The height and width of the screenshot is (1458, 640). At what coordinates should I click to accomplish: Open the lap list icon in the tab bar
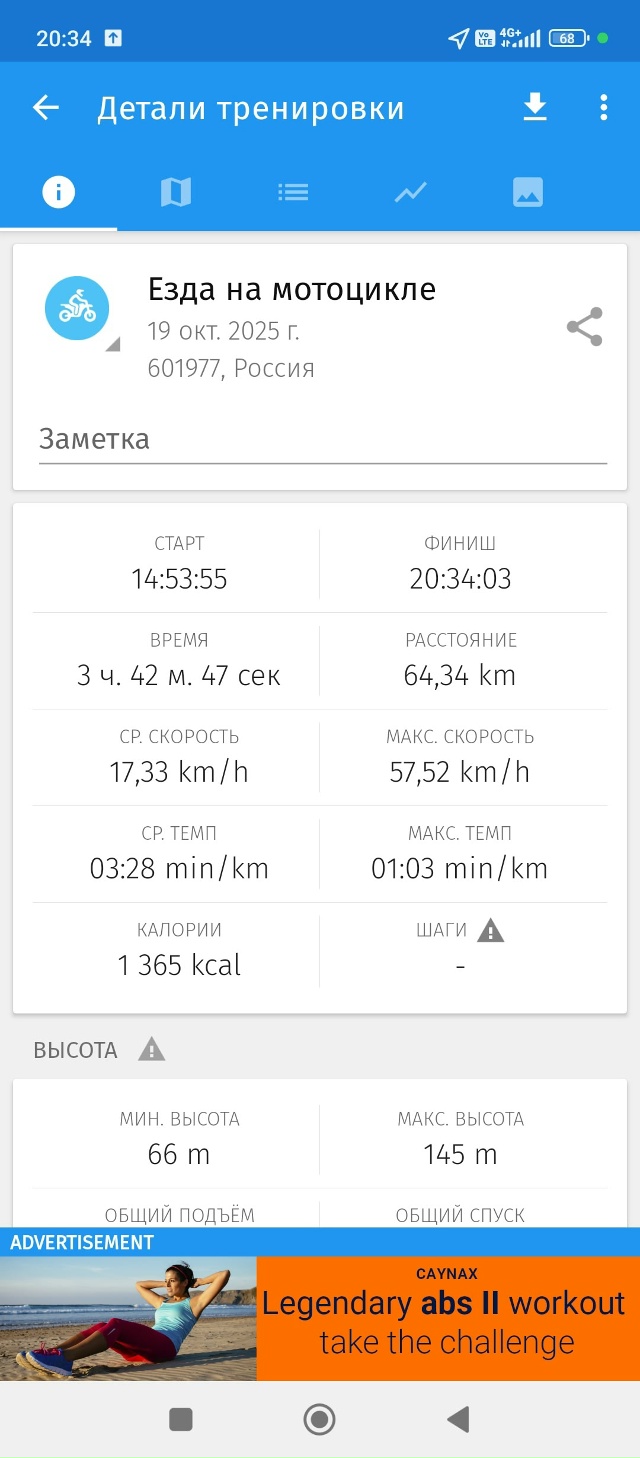293,191
